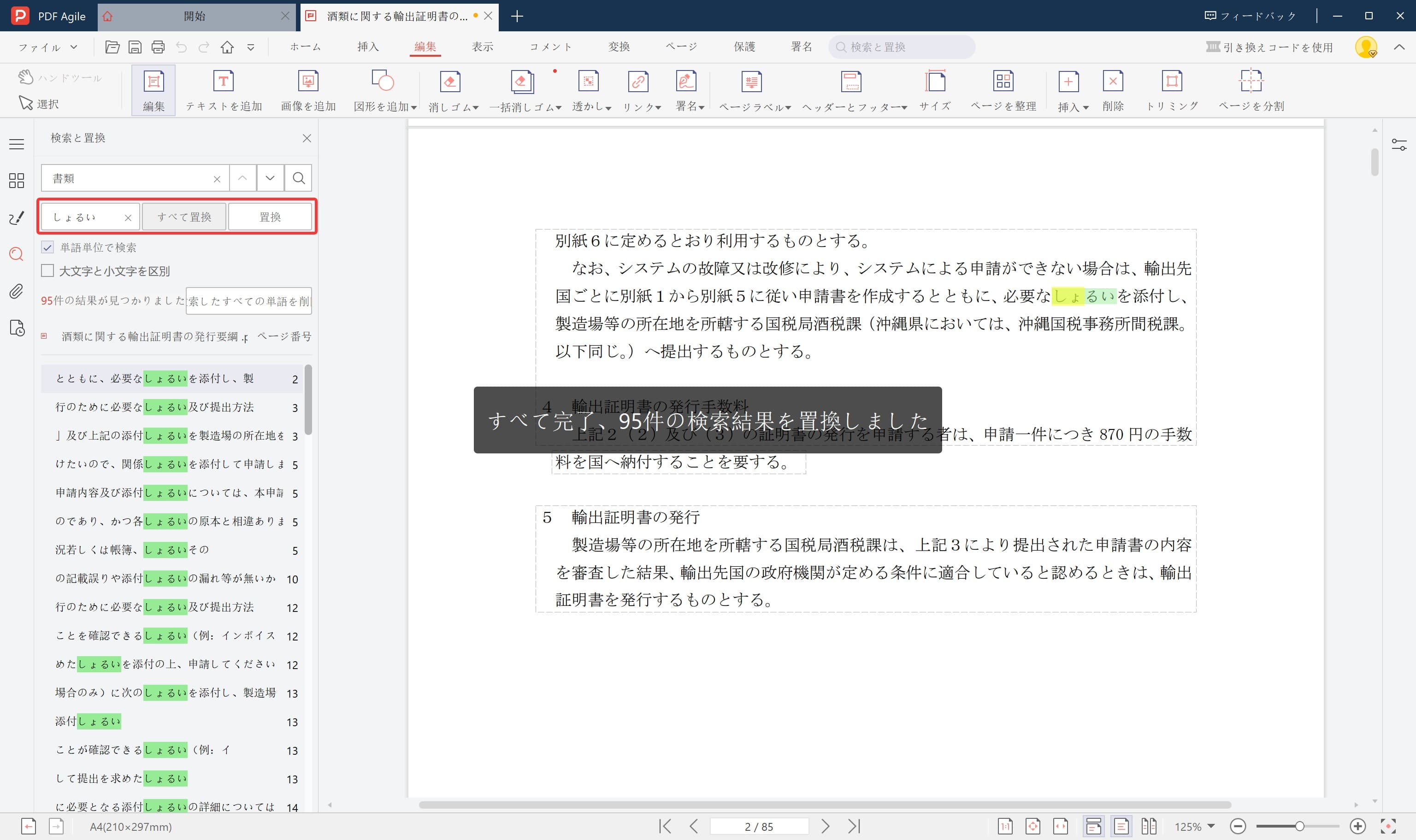
Task: Click the すべて置換 replace all button
Action: [184, 216]
